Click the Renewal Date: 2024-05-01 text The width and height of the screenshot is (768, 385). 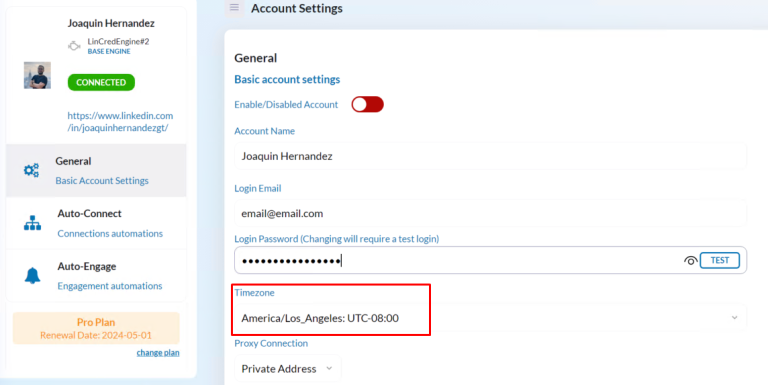(96, 336)
